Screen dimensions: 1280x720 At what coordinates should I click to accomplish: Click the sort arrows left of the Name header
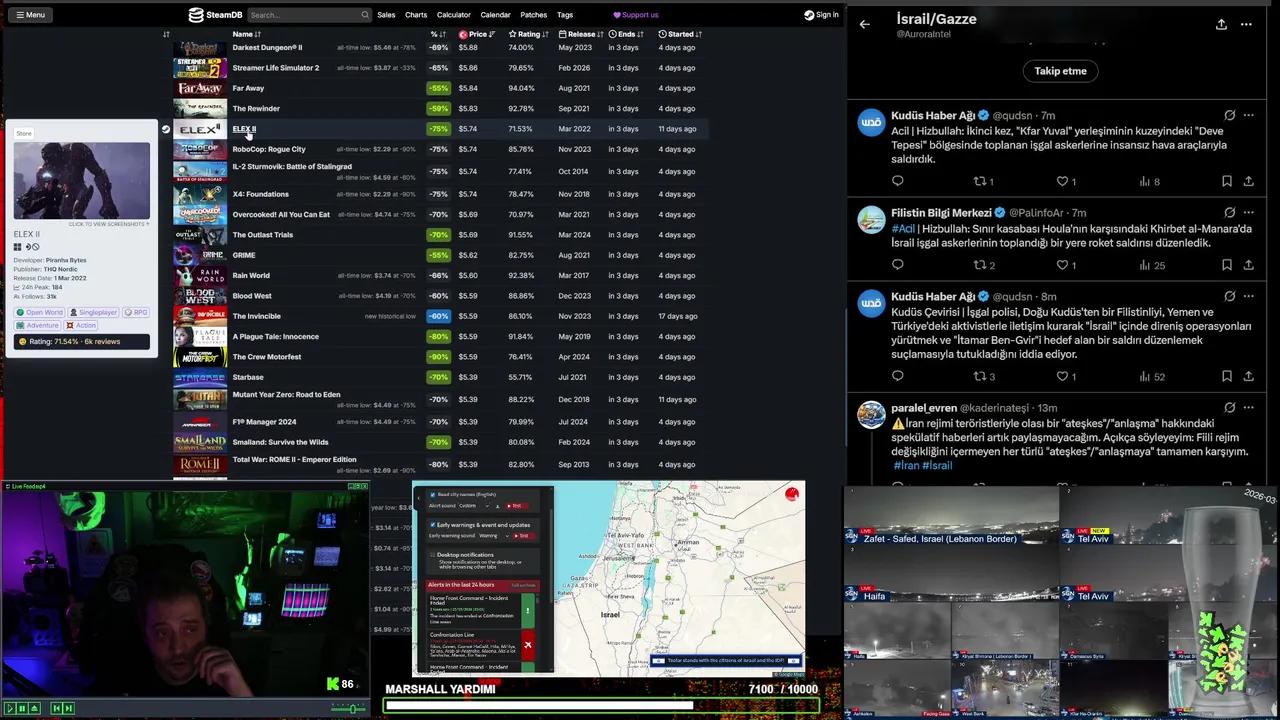[x=166, y=34]
